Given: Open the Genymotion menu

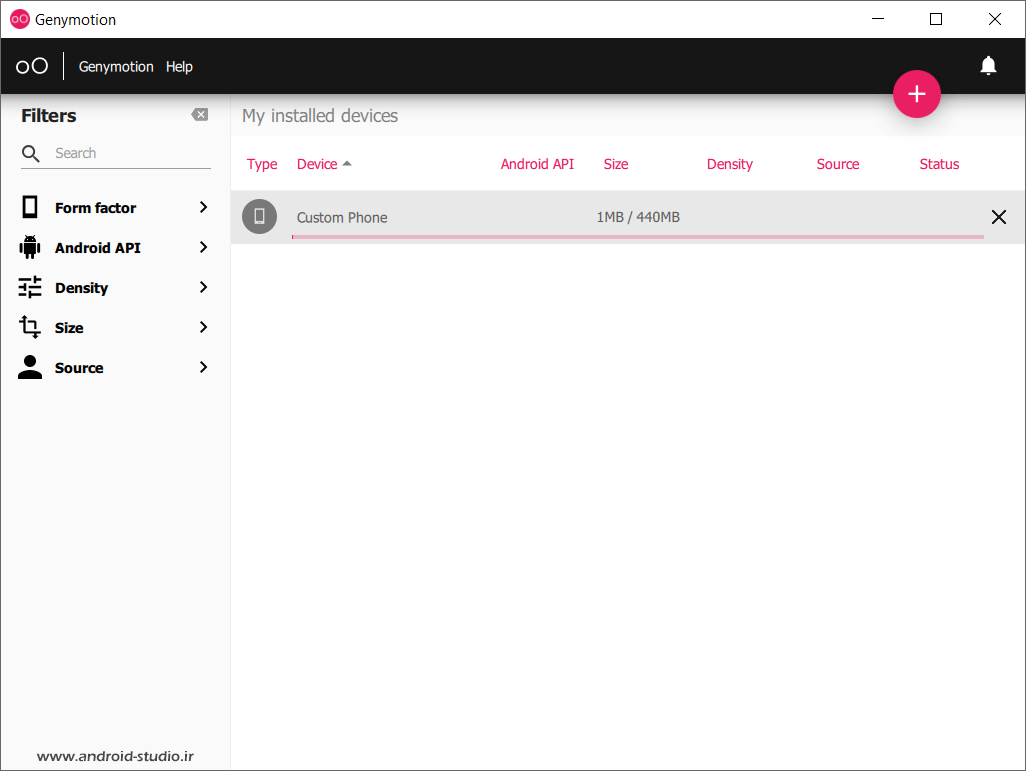Looking at the screenshot, I should (x=116, y=66).
